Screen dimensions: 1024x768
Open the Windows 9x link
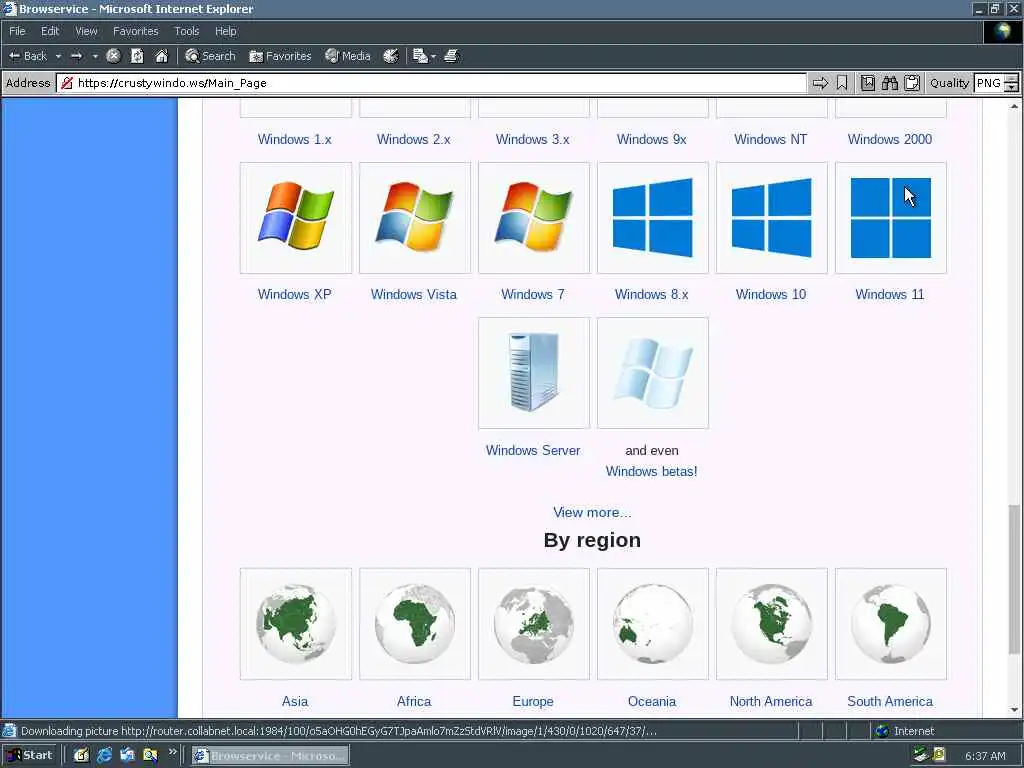652,139
